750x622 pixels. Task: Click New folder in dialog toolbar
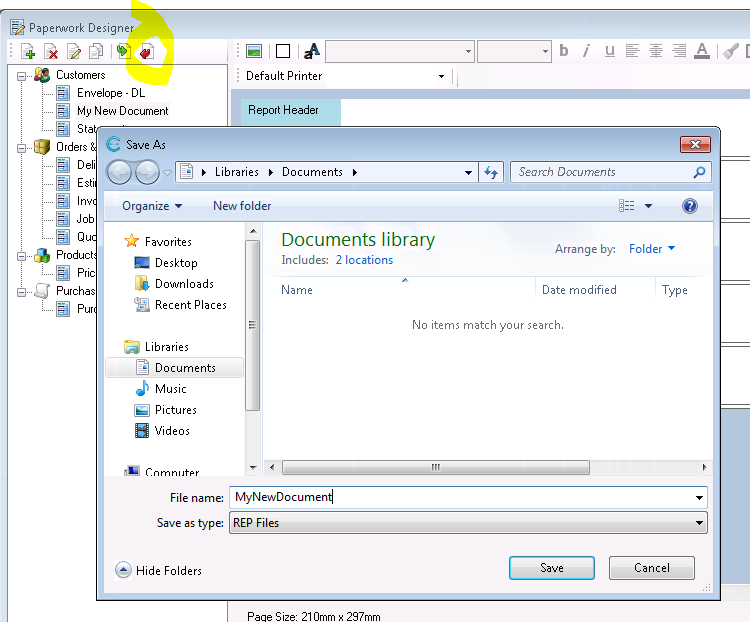click(242, 206)
